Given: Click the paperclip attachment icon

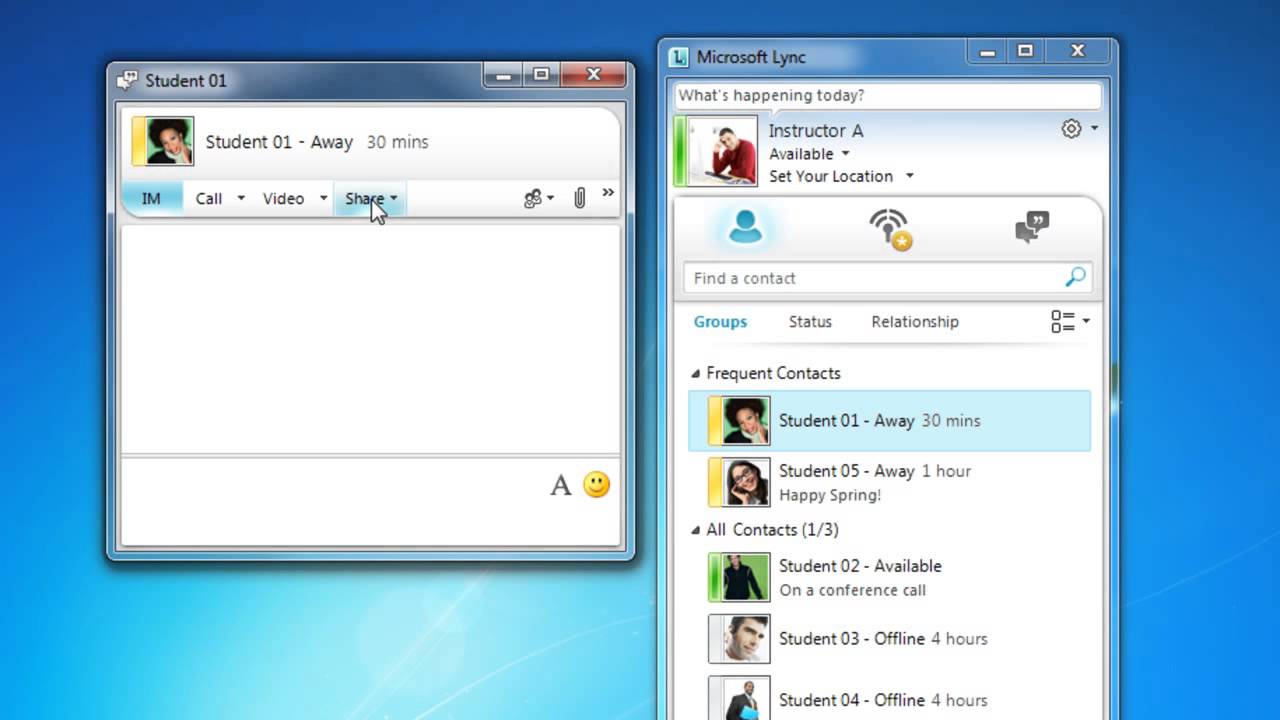Looking at the screenshot, I should tap(579, 197).
